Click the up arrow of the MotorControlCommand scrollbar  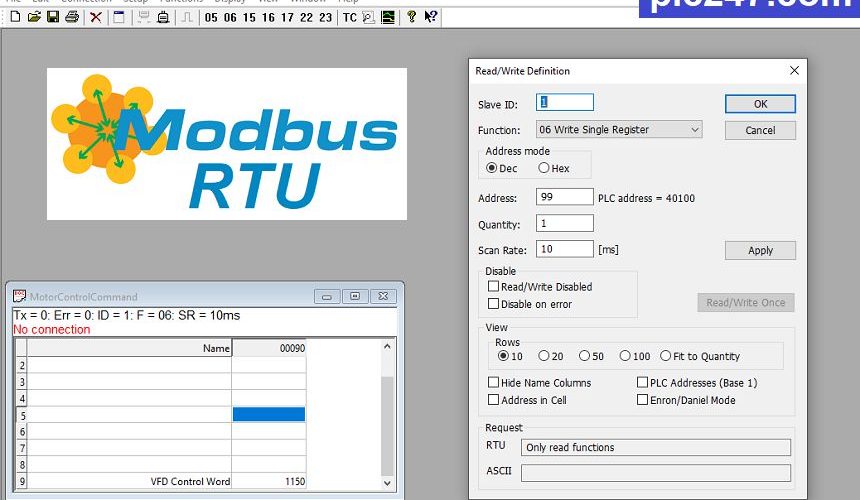(x=387, y=346)
